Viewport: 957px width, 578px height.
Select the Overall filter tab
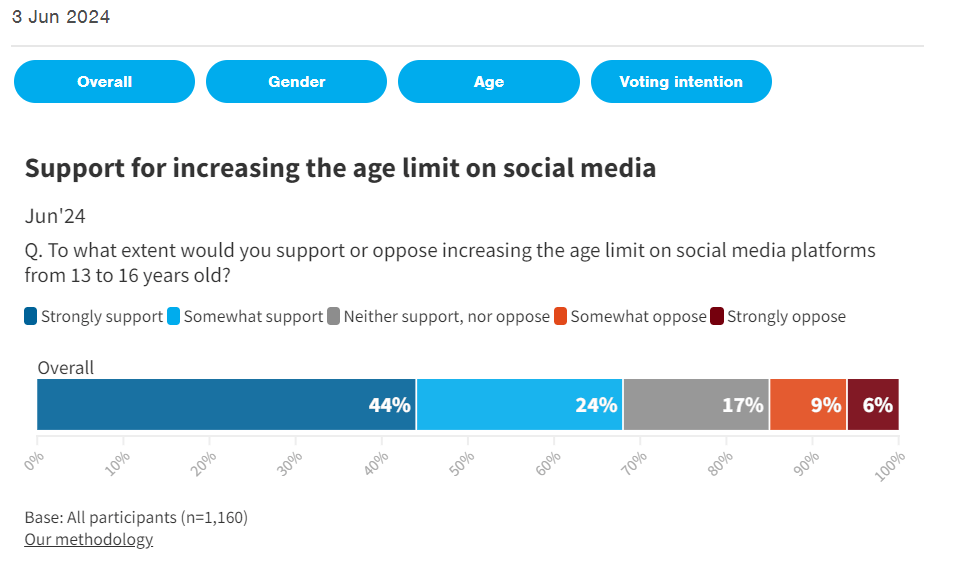(104, 82)
